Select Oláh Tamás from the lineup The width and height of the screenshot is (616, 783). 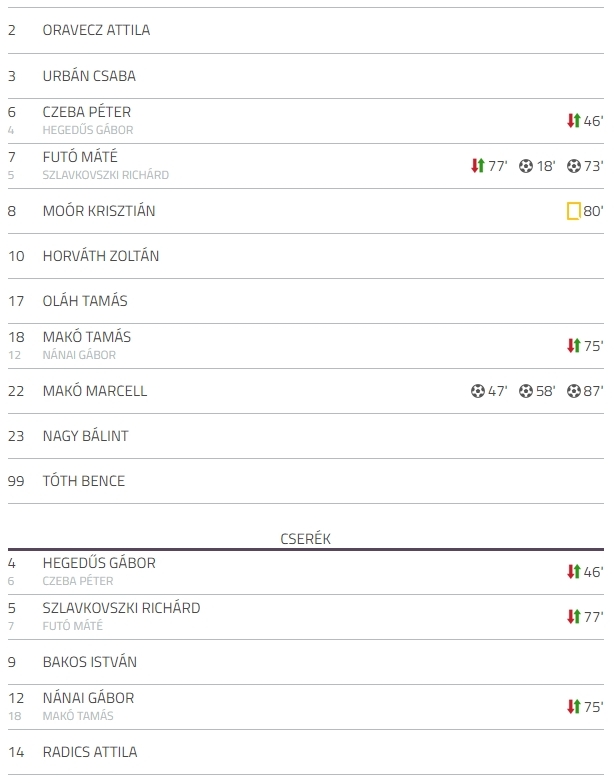(85, 301)
